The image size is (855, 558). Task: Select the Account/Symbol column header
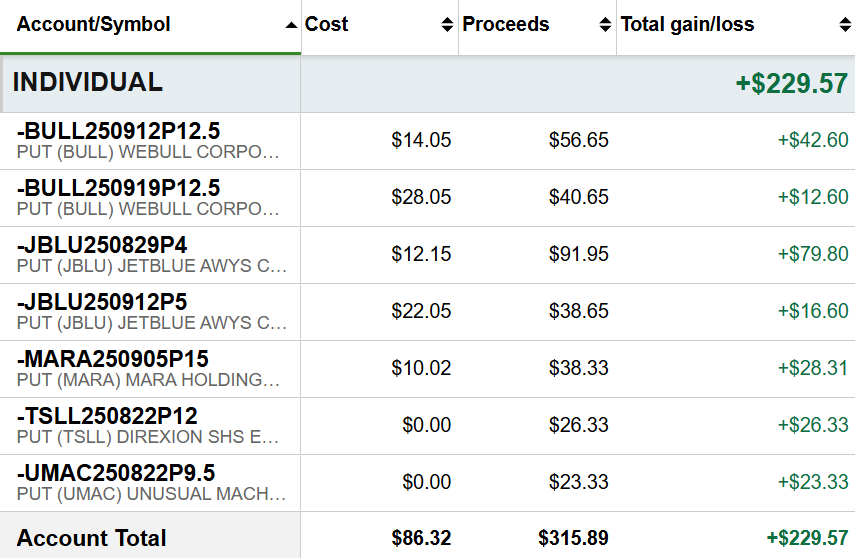click(x=93, y=25)
